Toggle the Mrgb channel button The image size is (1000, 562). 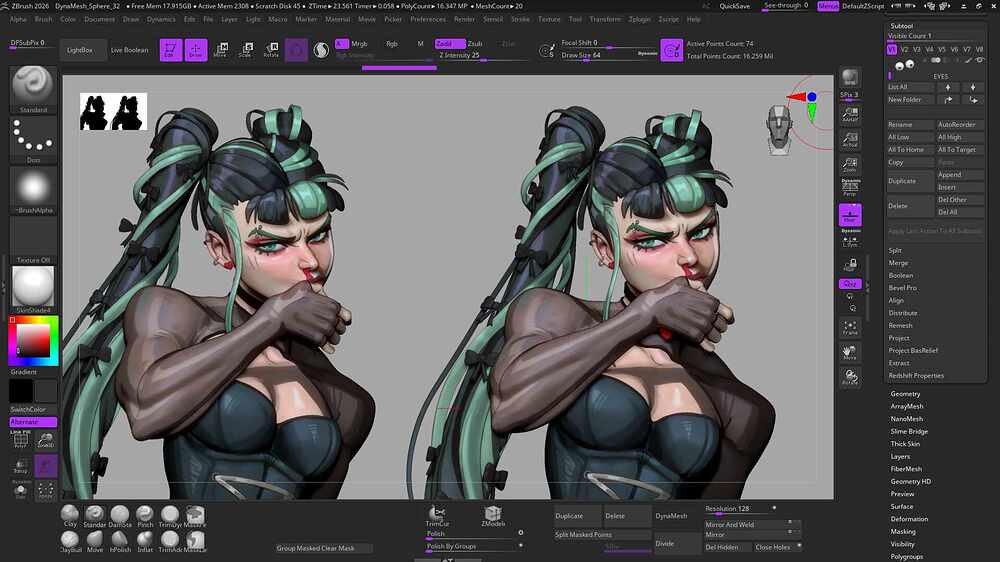click(359, 44)
